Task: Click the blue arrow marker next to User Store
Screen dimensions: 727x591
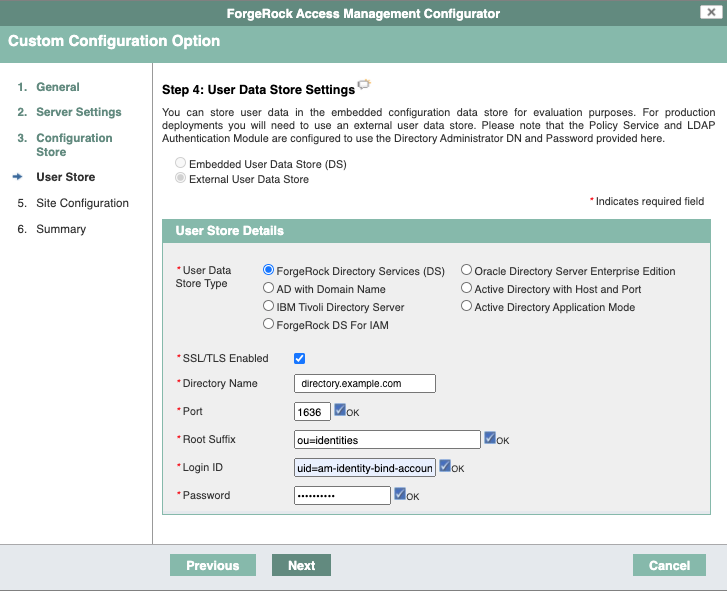Action: 18,177
